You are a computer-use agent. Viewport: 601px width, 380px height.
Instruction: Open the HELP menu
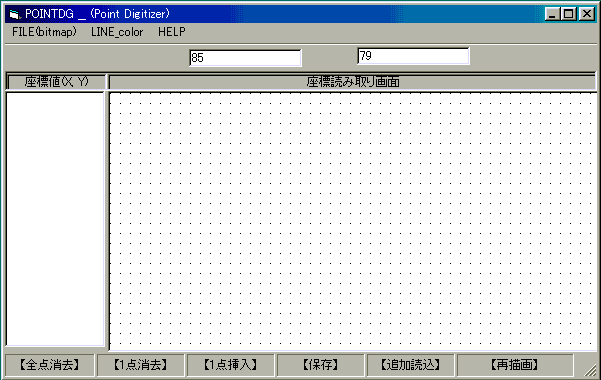[172, 32]
